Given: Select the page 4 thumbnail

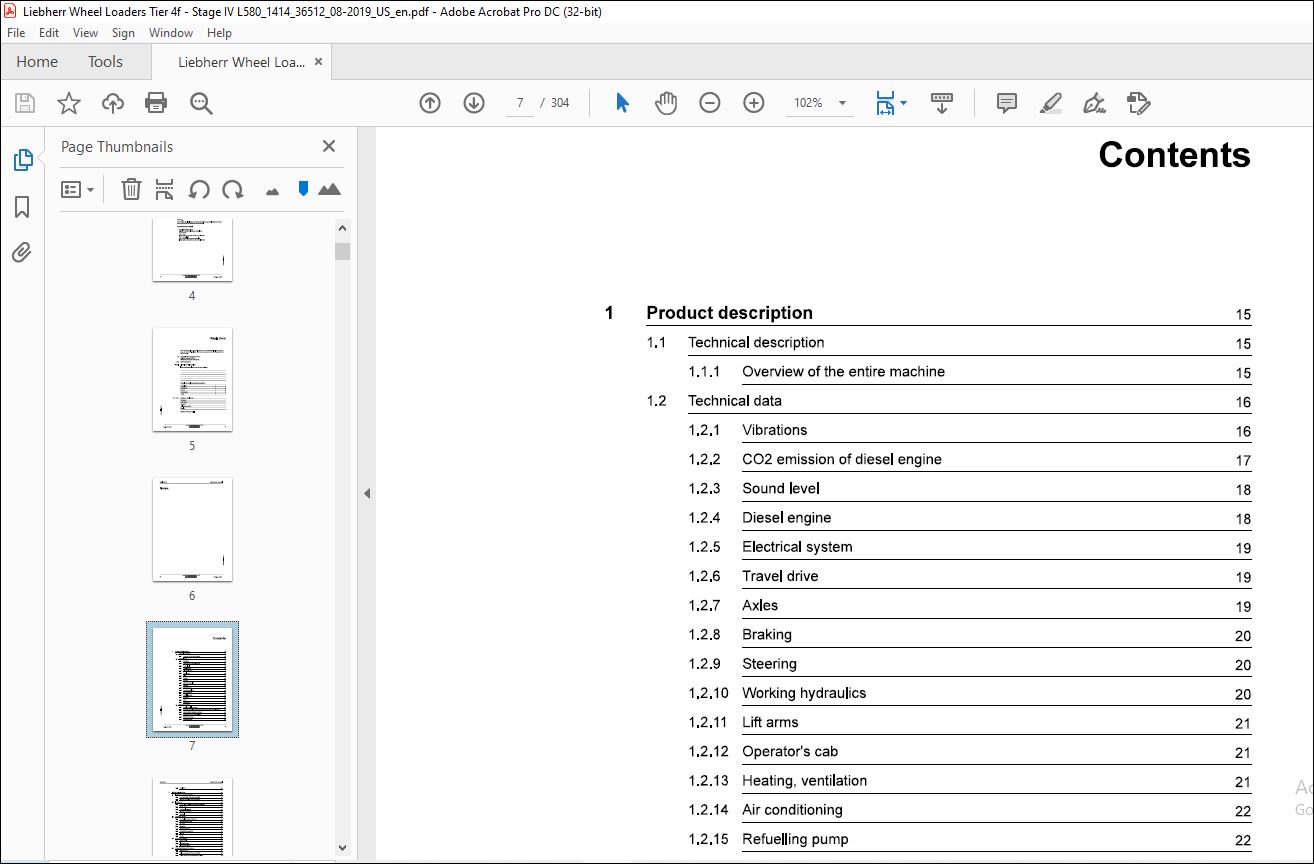Looking at the screenshot, I should pos(192,250).
